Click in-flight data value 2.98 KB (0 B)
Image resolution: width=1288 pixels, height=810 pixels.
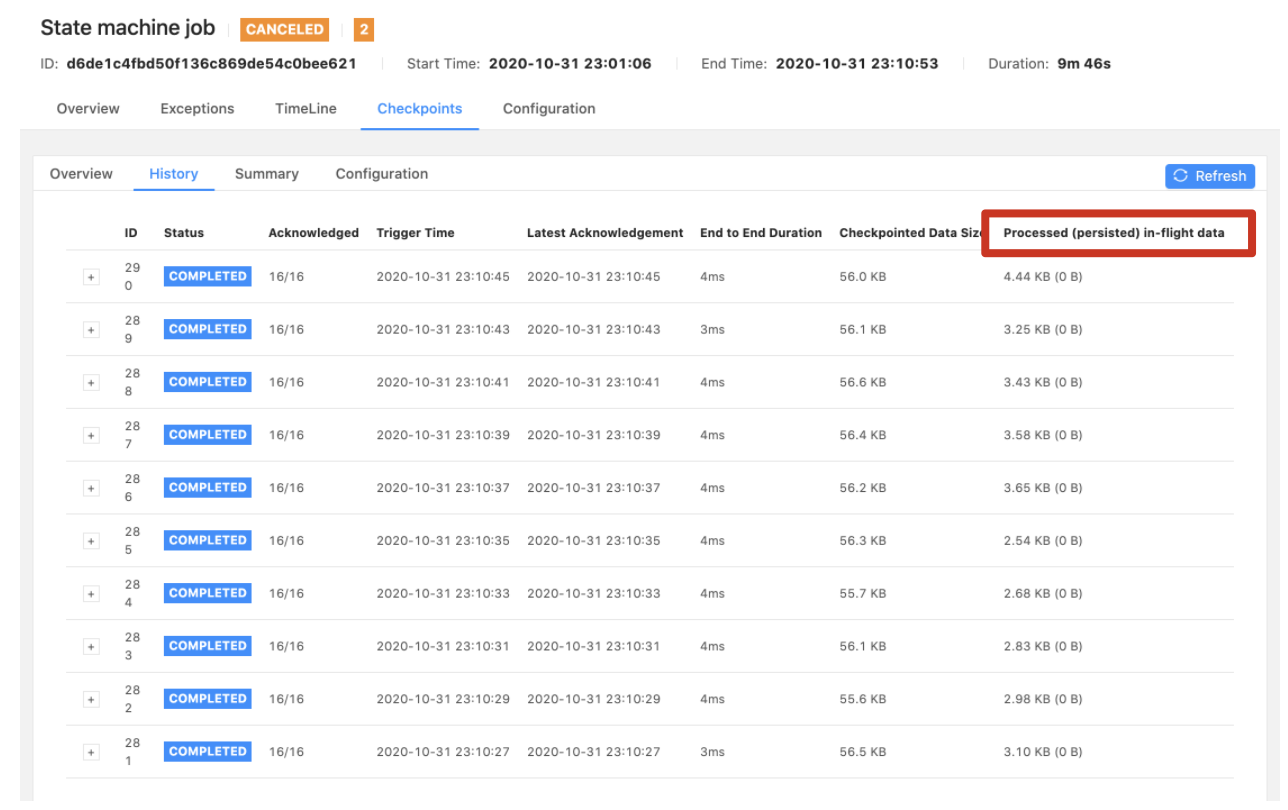tap(1043, 699)
